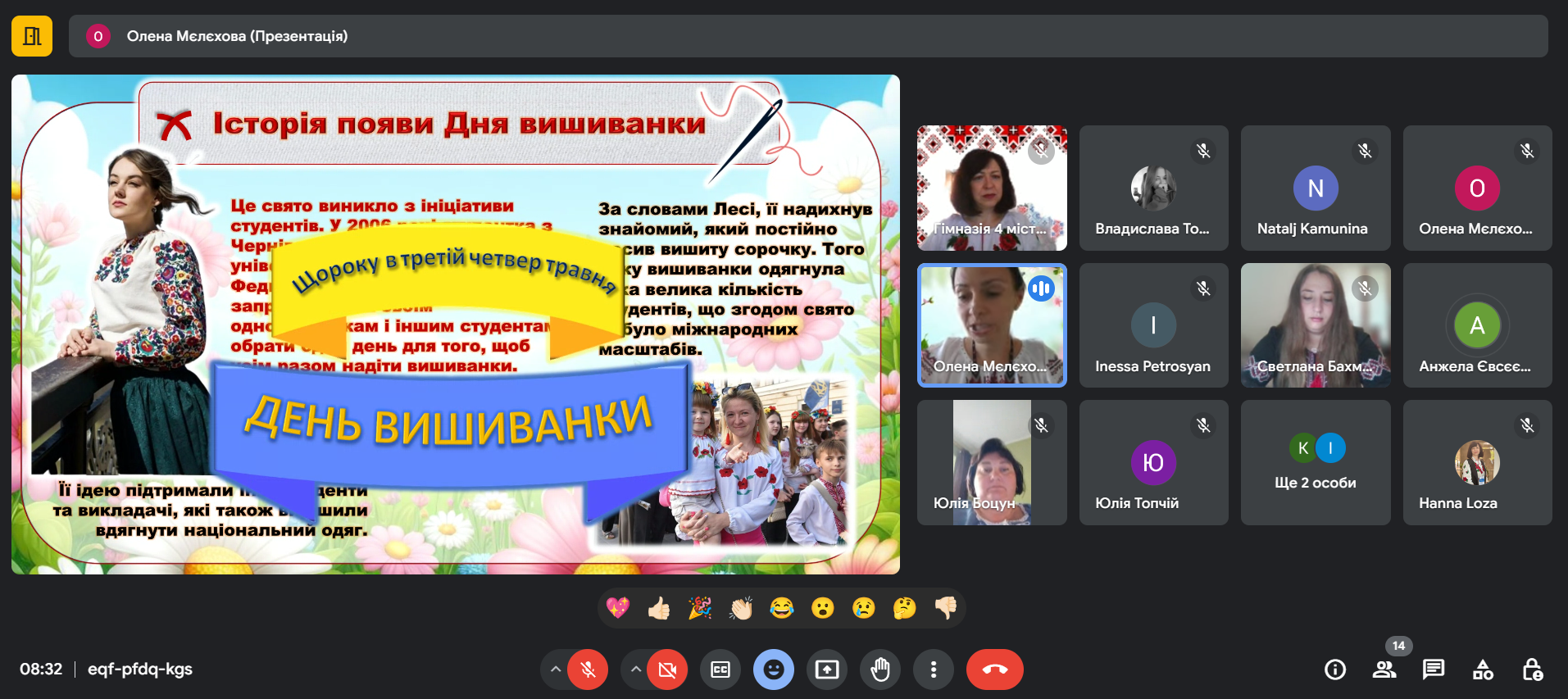
Task: Toggle the emoji reactions bar button
Action: (773, 669)
